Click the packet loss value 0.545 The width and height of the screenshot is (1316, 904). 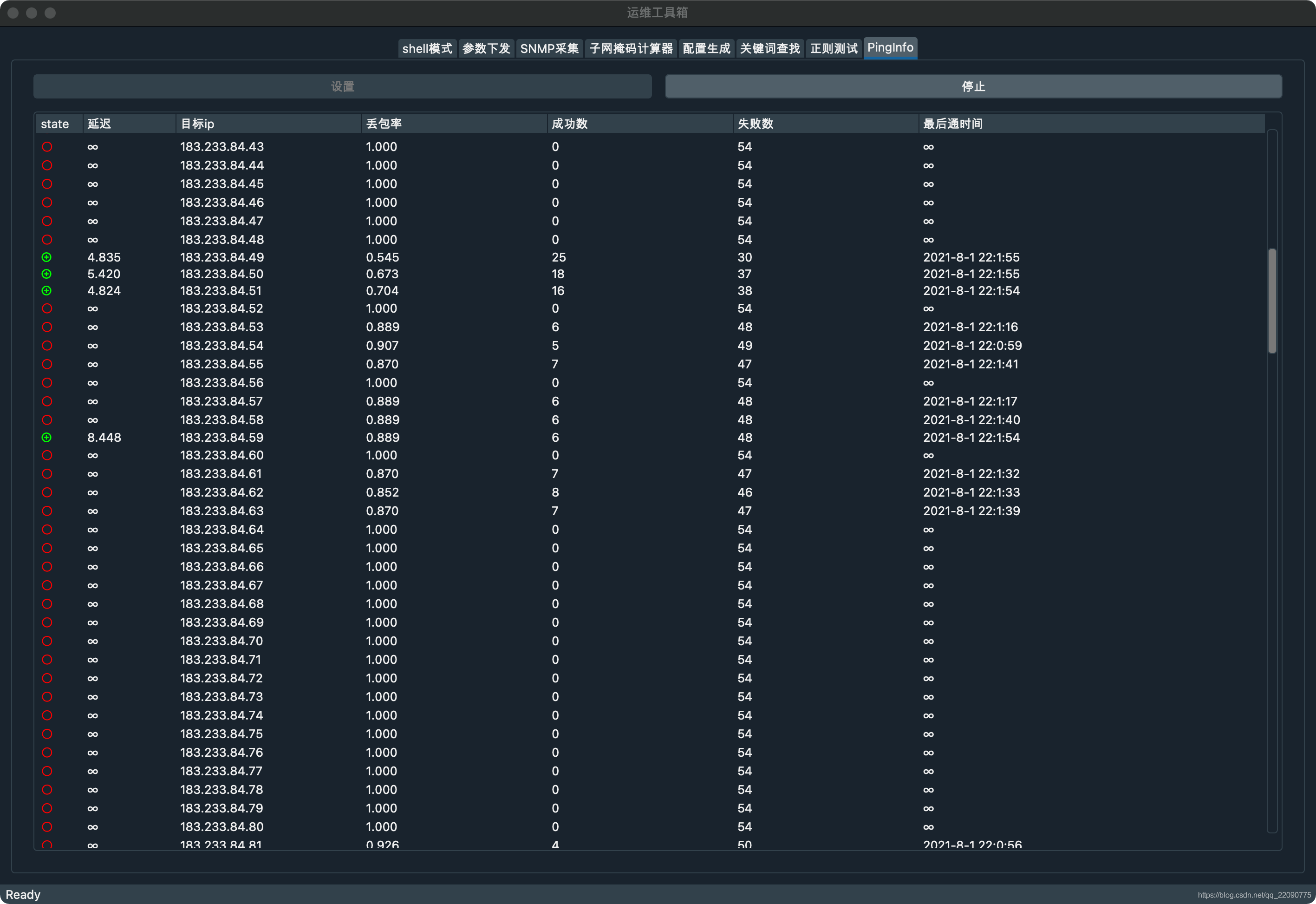click(382, 257)
